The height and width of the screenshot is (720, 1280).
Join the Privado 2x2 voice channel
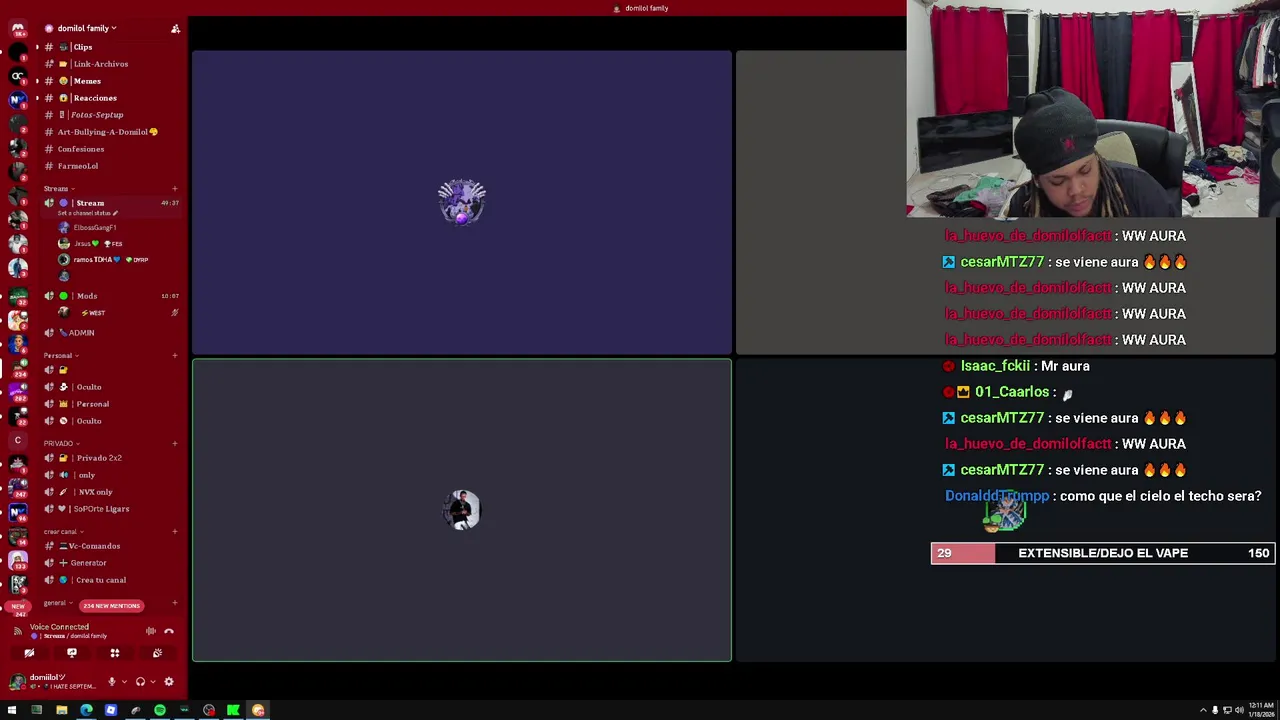coord(99,458)
